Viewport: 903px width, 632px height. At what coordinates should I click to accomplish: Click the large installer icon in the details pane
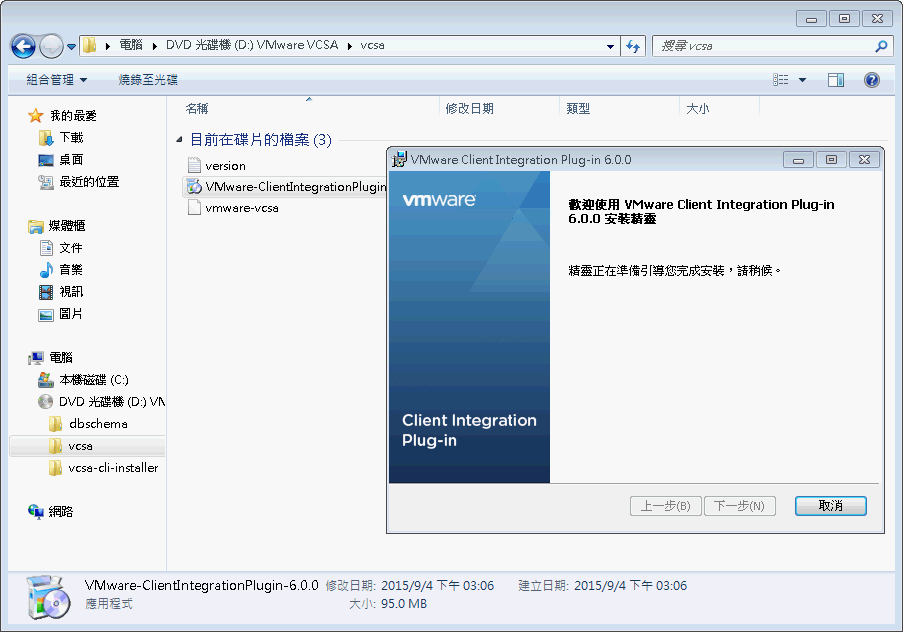click(x=49, y=597)
